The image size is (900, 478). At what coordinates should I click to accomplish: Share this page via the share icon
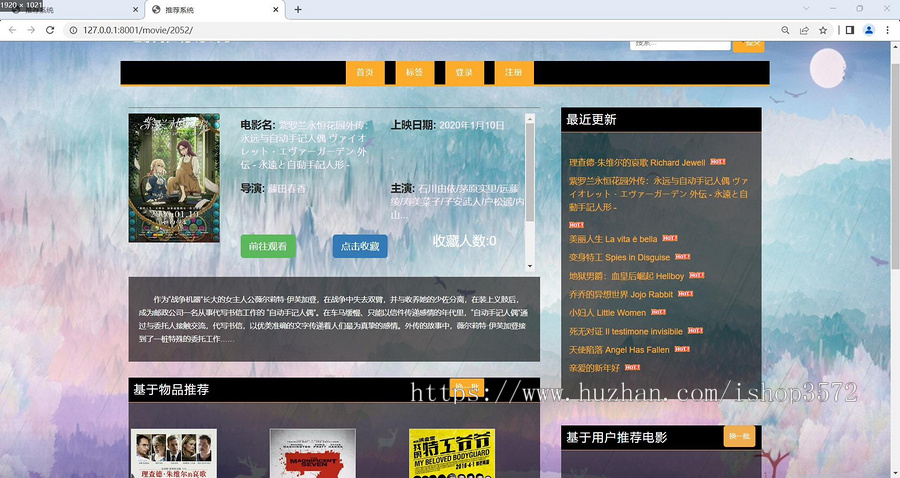[x=804, y=30]
